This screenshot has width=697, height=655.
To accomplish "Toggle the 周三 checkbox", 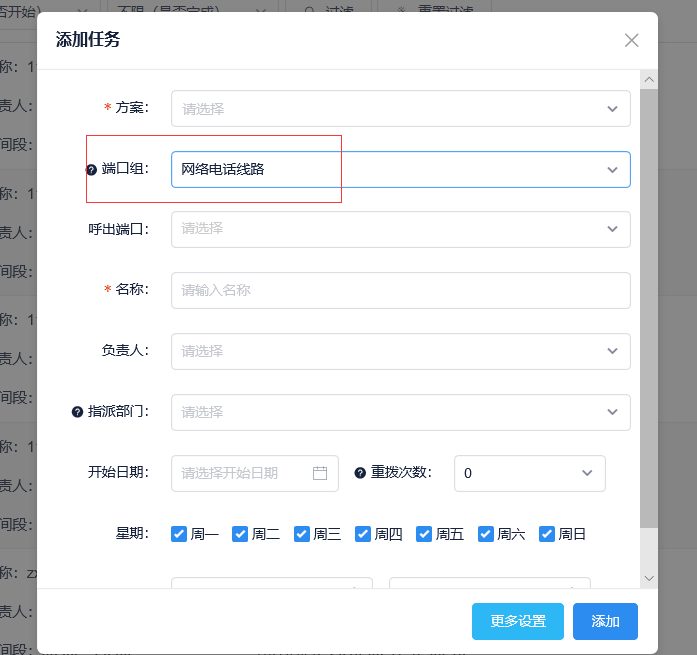I will pyautogui.click(x=301, y=534).
